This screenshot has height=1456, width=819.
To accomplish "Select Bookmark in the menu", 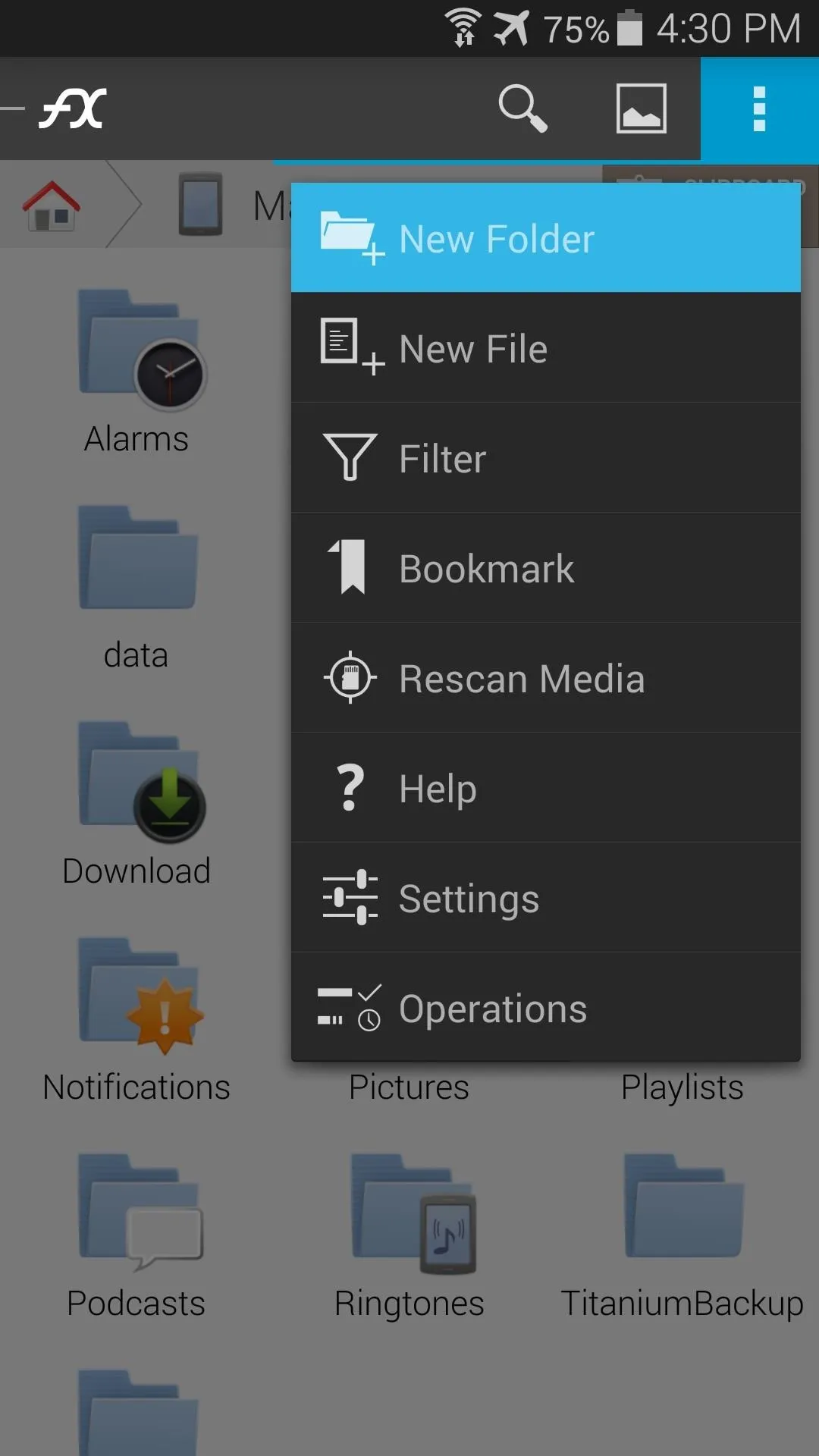I will click(x=546, y=568).
